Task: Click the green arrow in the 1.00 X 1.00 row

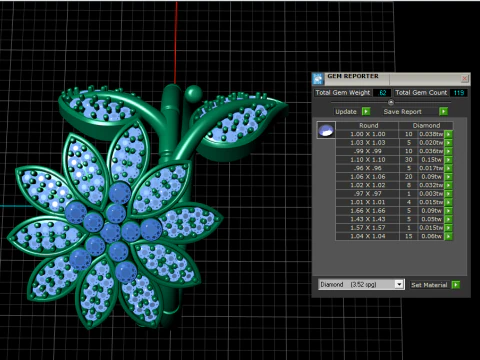Action: [x=449, y=134]
